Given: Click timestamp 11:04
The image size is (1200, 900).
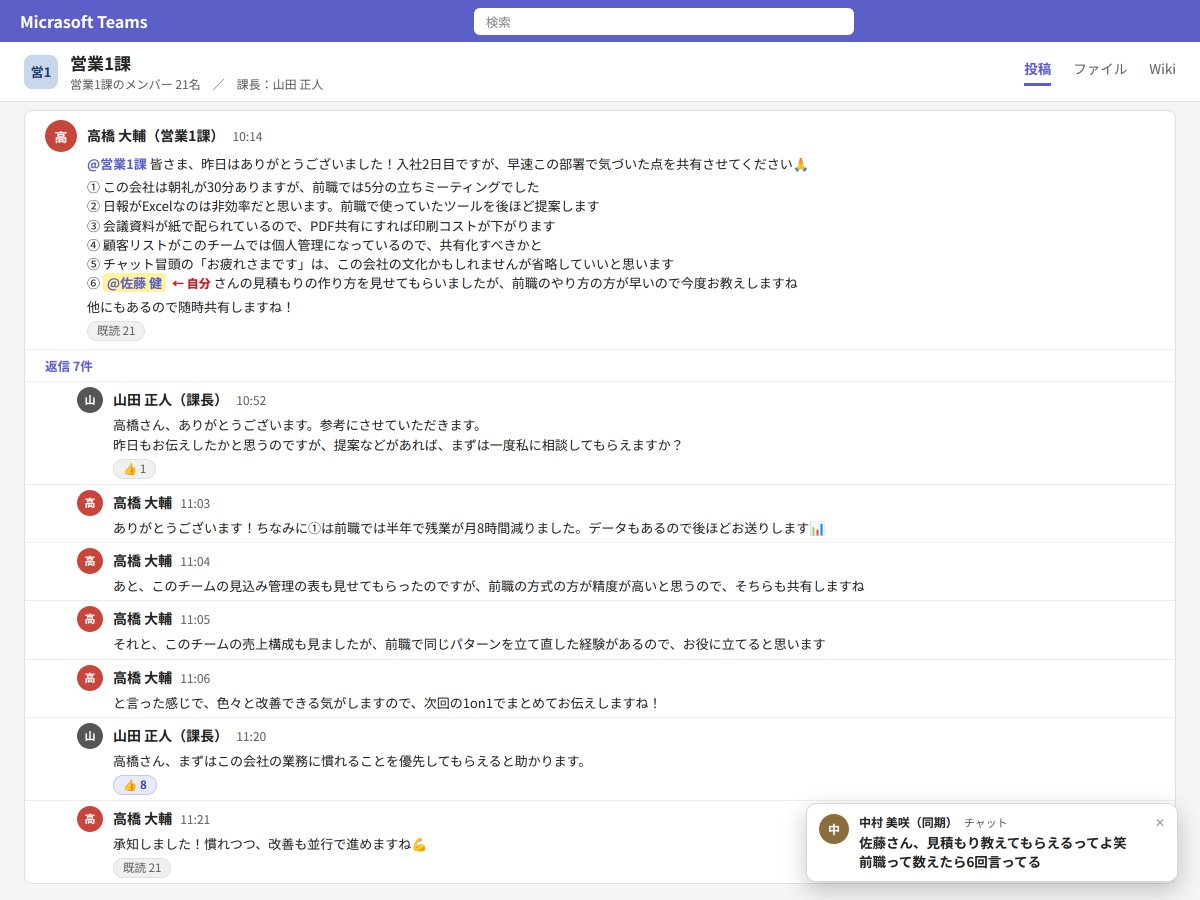Looking at the screenshot, I should pos(195,562).
